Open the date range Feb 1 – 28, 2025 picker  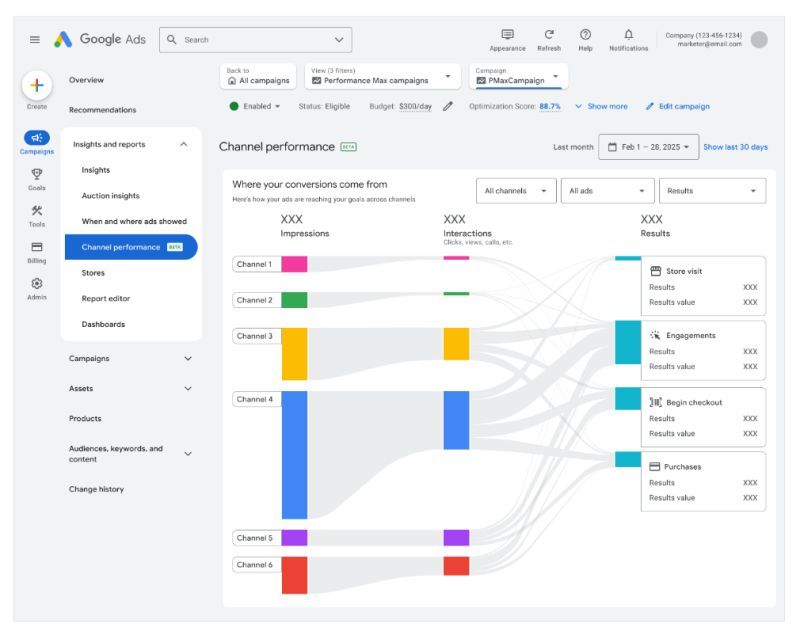pyautogui.click(x=647, y=147)
